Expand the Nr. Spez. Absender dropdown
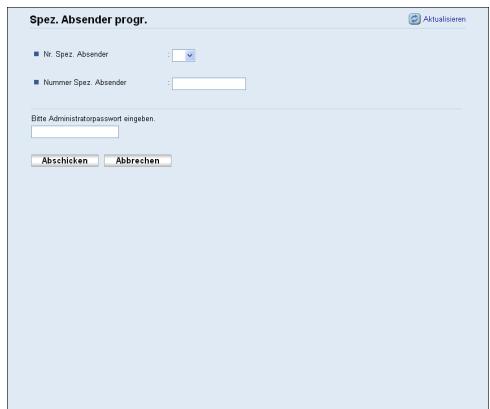Image resolution: width=490 pixels, height=409 pixels. [x=183, y=55]
